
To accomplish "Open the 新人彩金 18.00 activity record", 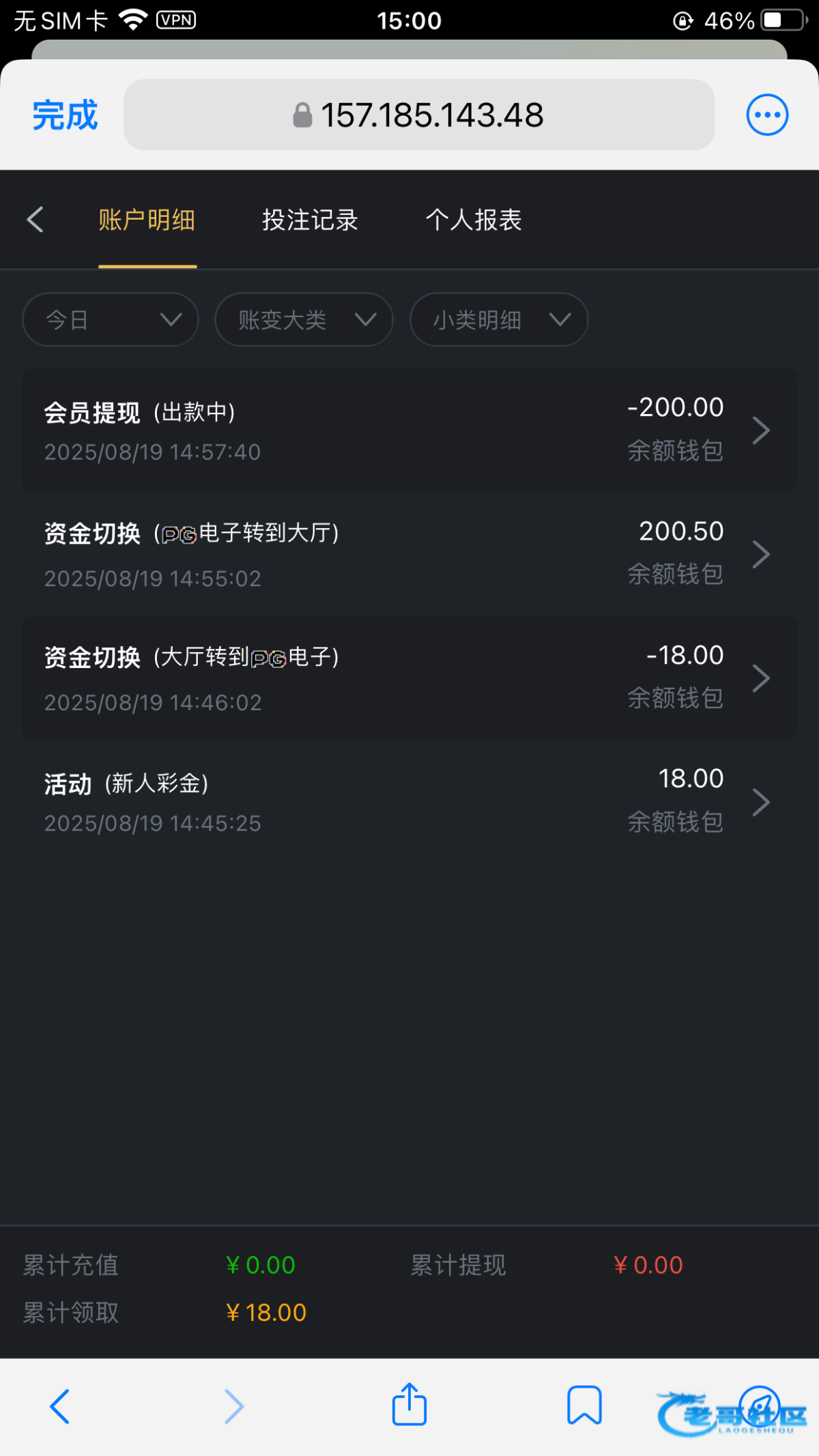I will coord(409,802).
